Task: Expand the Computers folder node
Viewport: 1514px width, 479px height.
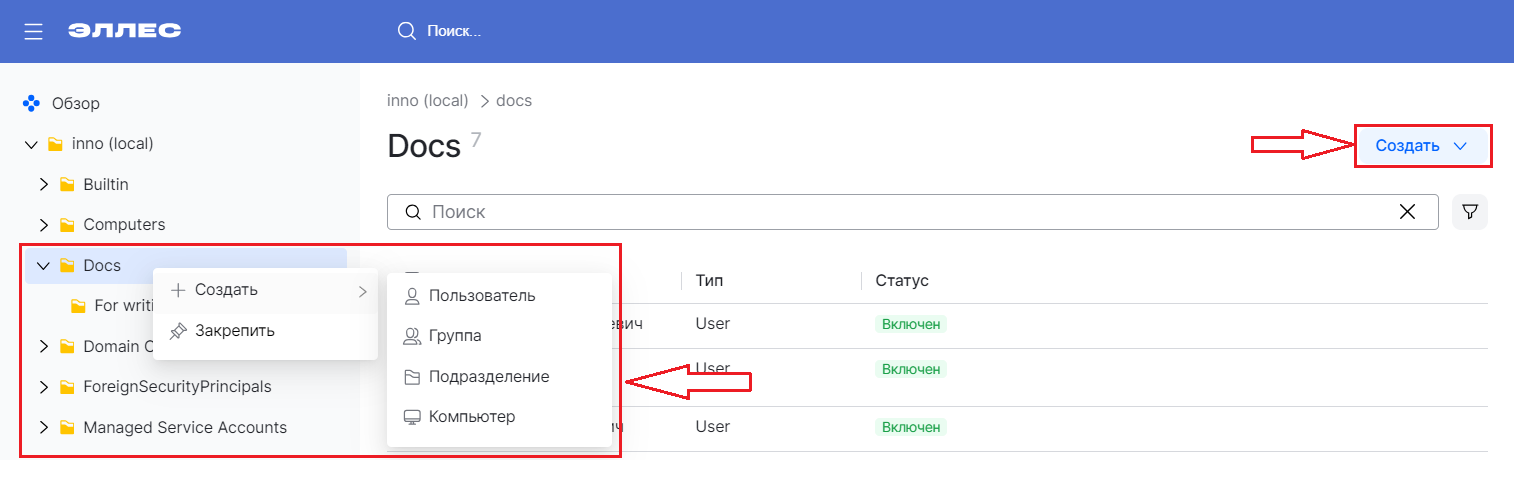Action: point(43,225)
